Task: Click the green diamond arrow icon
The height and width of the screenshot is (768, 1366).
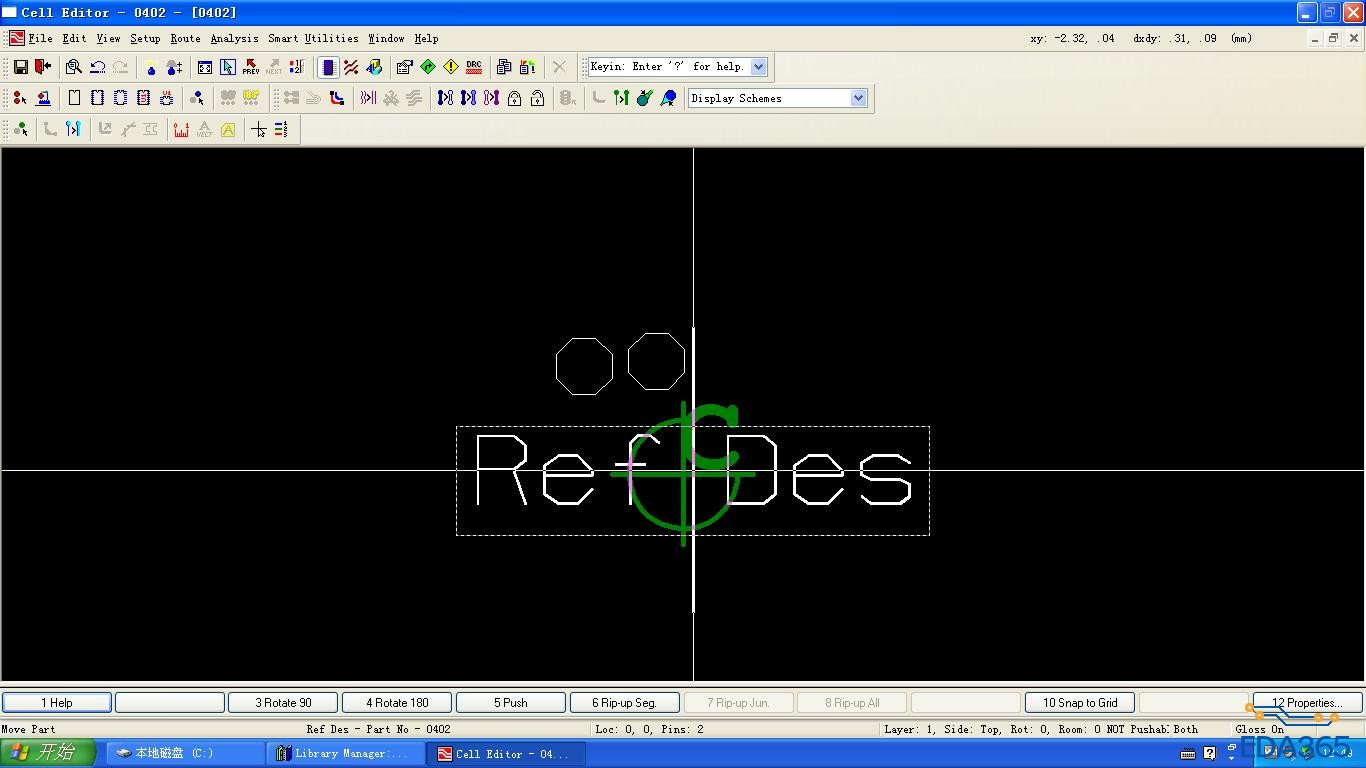Action: pos(428,67)
